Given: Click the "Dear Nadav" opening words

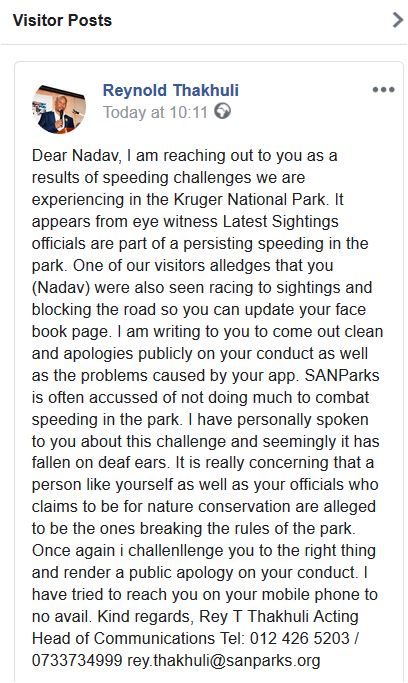Looking at the screenshot, I should coord(76,156).
